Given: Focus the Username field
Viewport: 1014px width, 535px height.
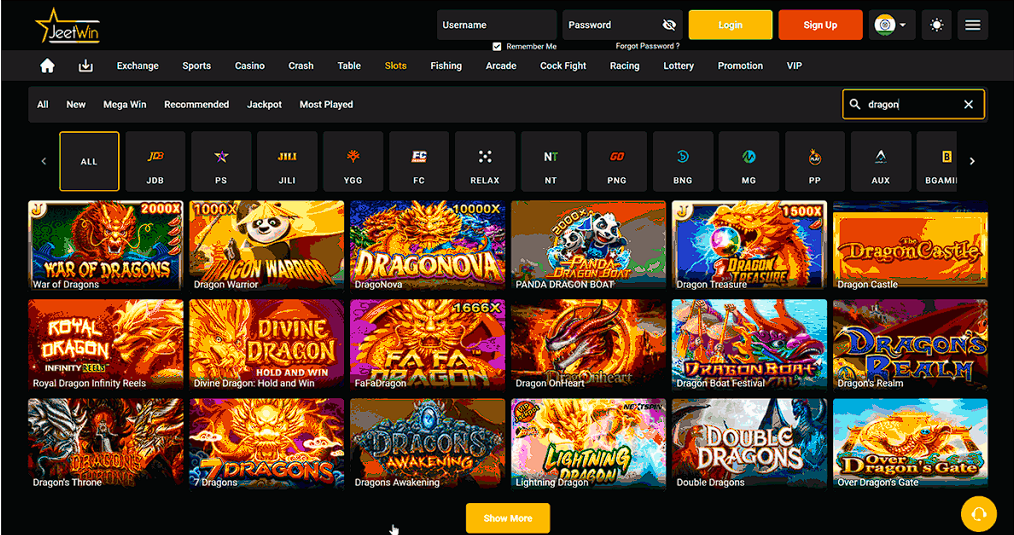Looking at the screenshot, I should pyautogui.click(x=497, y=25).
